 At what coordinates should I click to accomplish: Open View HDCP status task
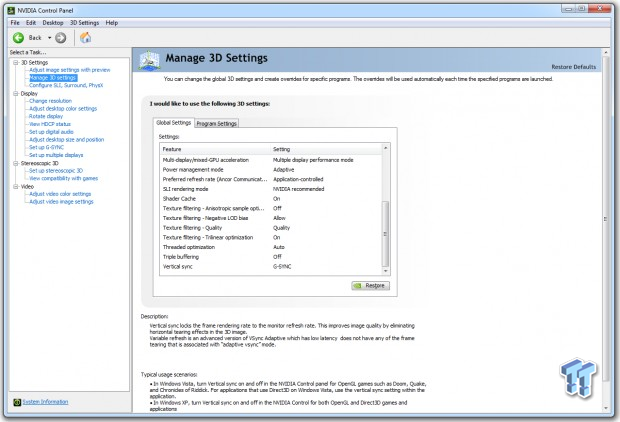pyautogui.click(x=50, y=124)
